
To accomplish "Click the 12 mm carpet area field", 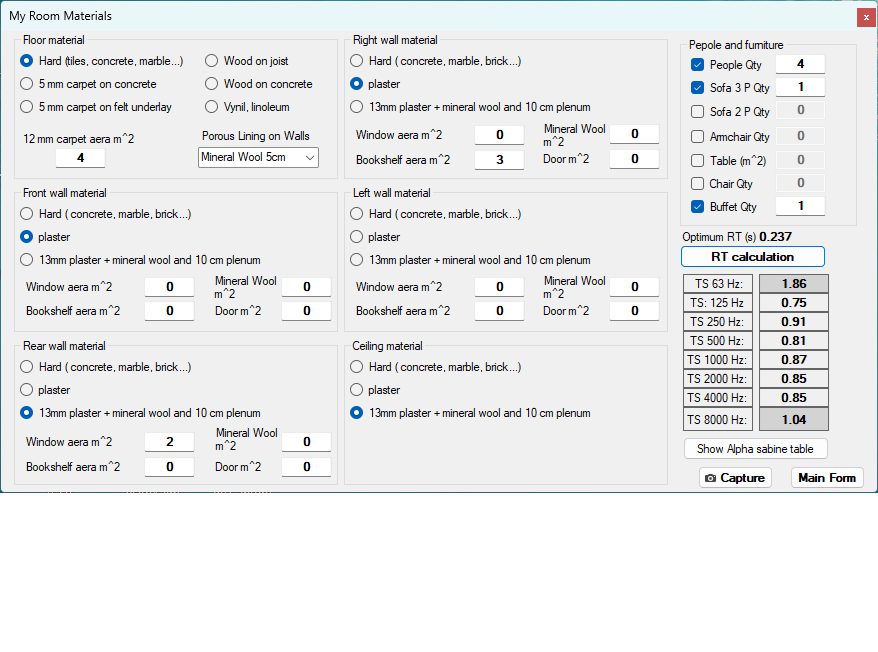I will [x=80, y=158].
